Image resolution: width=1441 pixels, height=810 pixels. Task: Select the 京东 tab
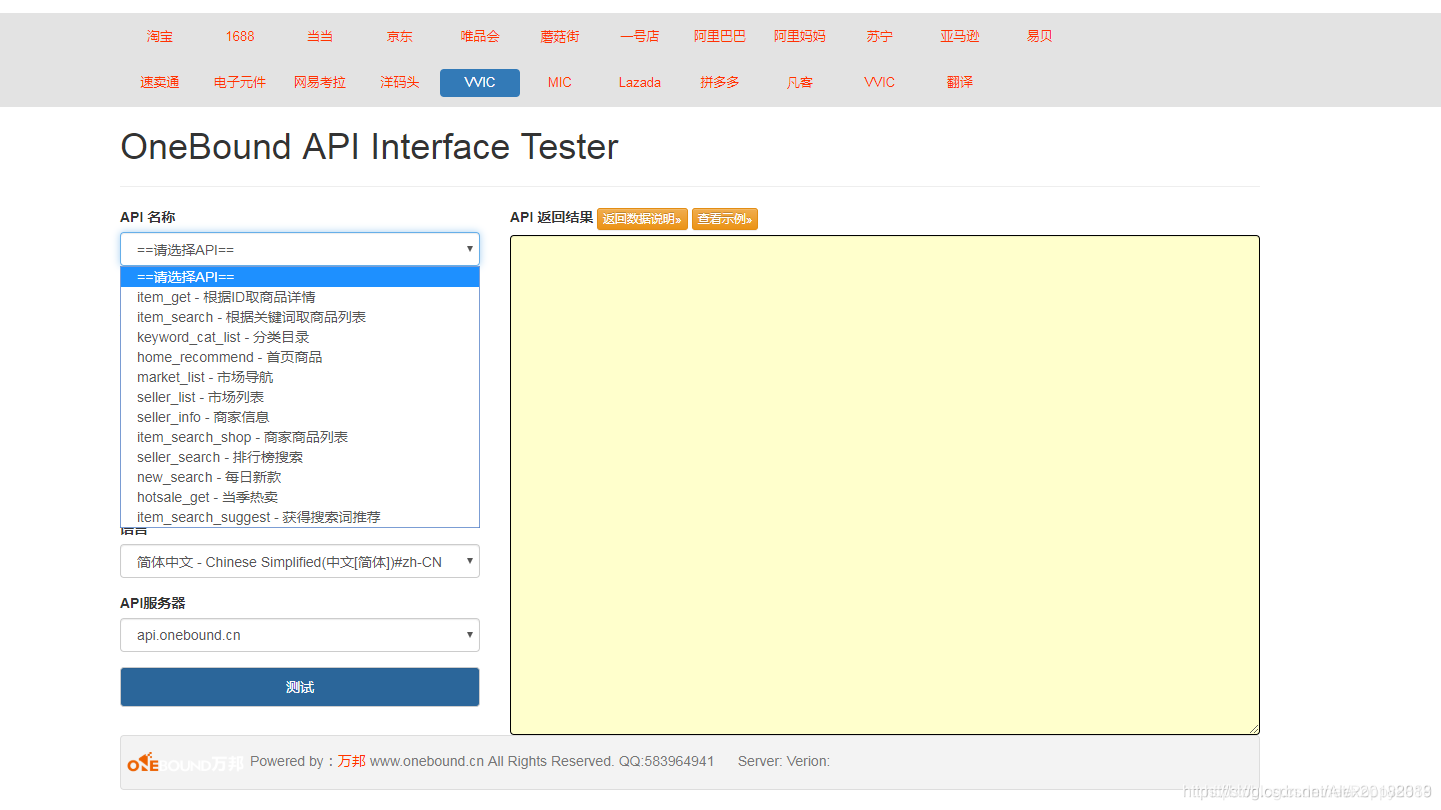point(400,36)
